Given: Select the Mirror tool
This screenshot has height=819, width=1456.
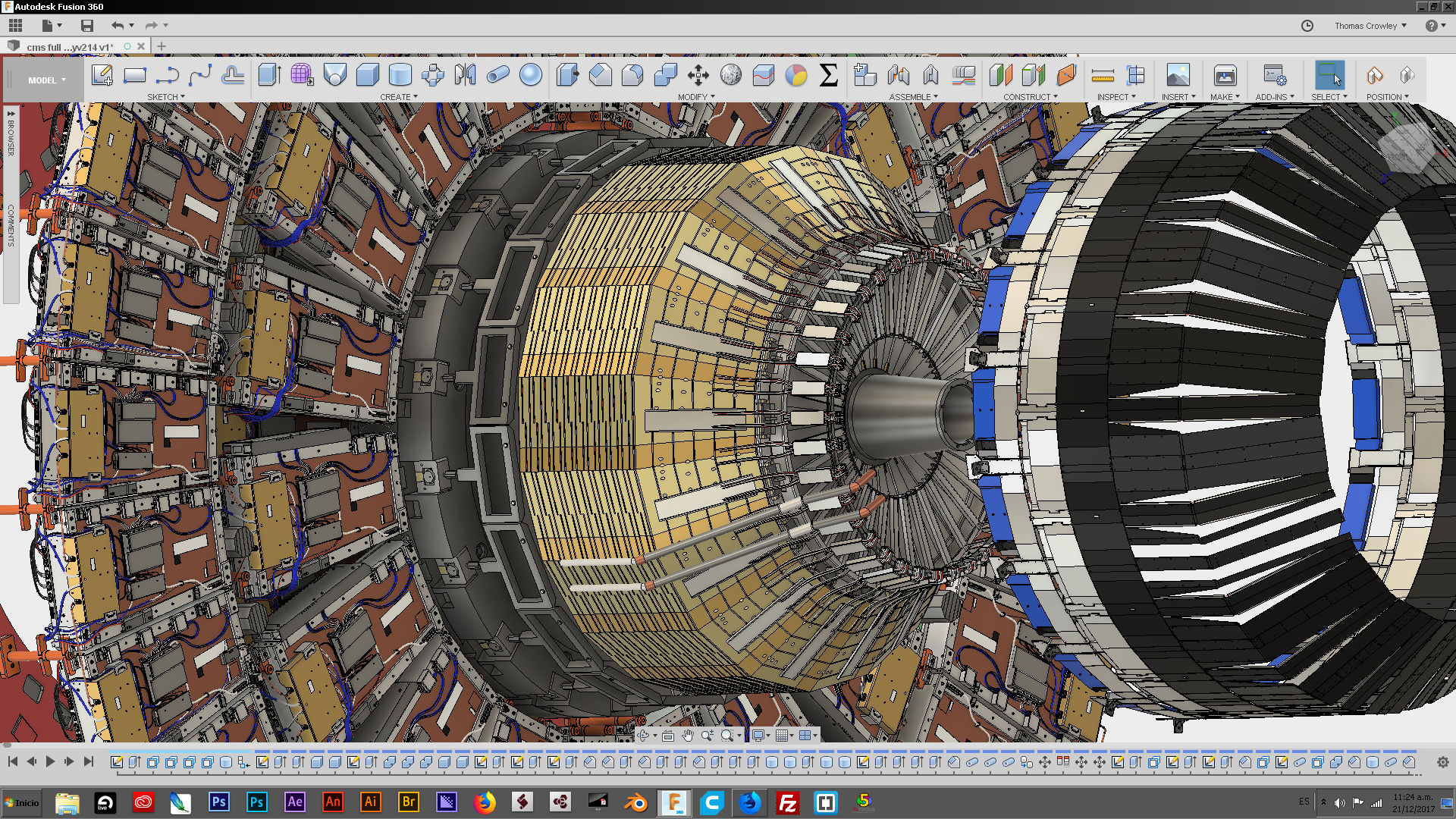Looking at the screenshot, I should tap(465, 75).
